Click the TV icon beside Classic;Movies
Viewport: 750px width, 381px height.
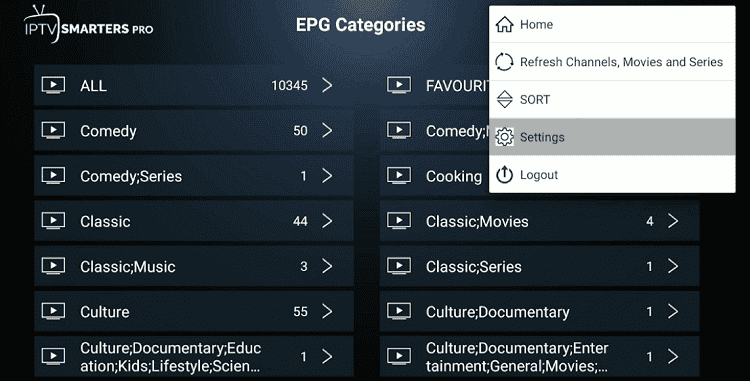point(399,221)
